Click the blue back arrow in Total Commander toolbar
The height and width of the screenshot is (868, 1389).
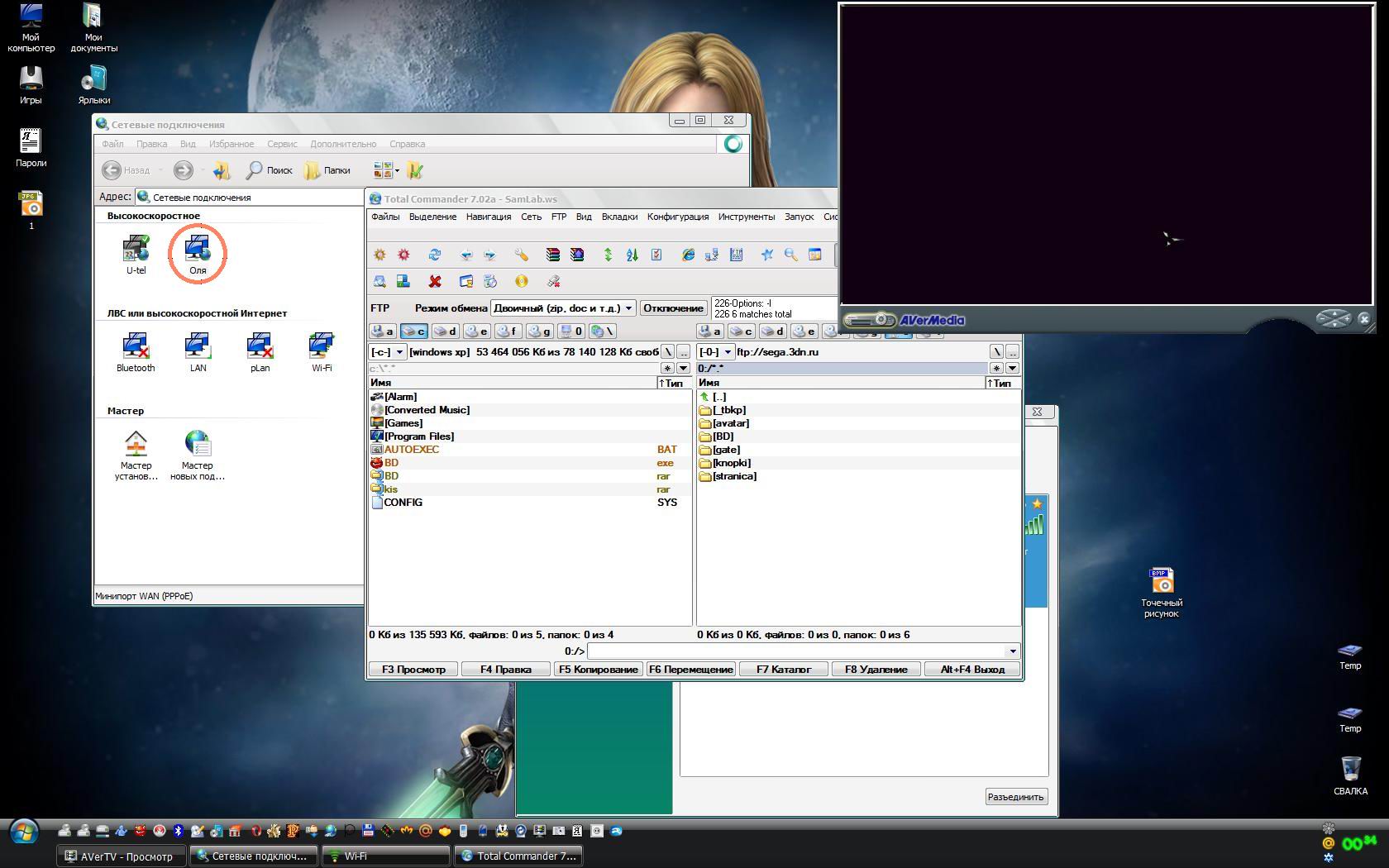click(x=466, y=255)
